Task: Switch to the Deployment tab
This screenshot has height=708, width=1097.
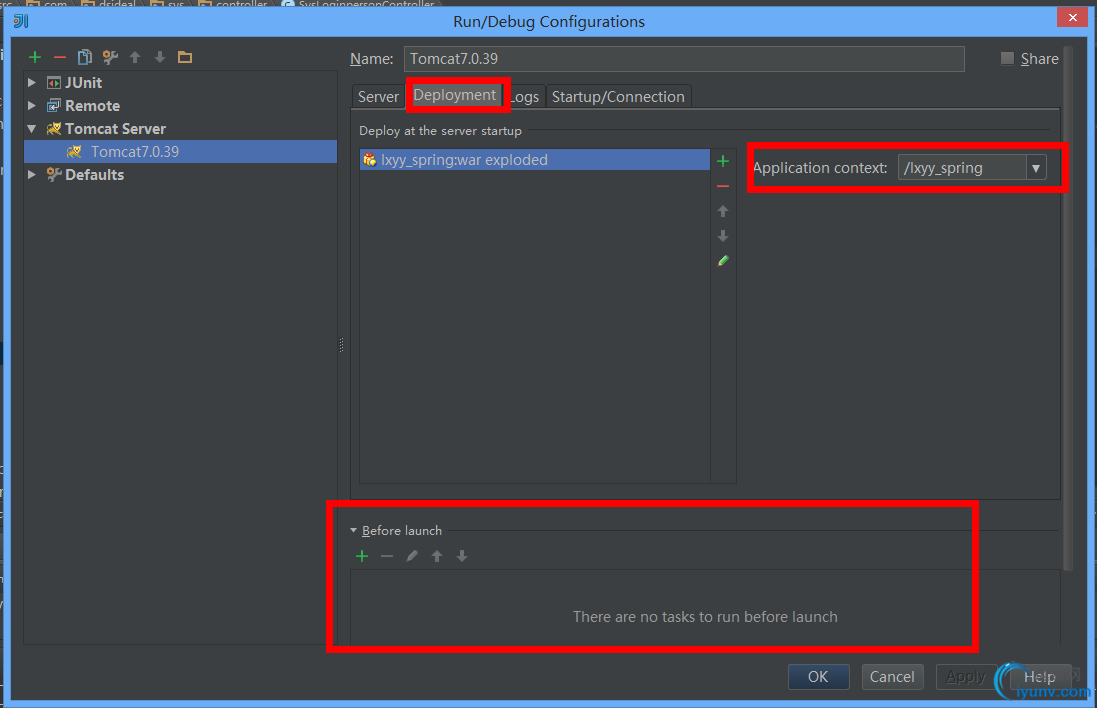Action: 455,95
